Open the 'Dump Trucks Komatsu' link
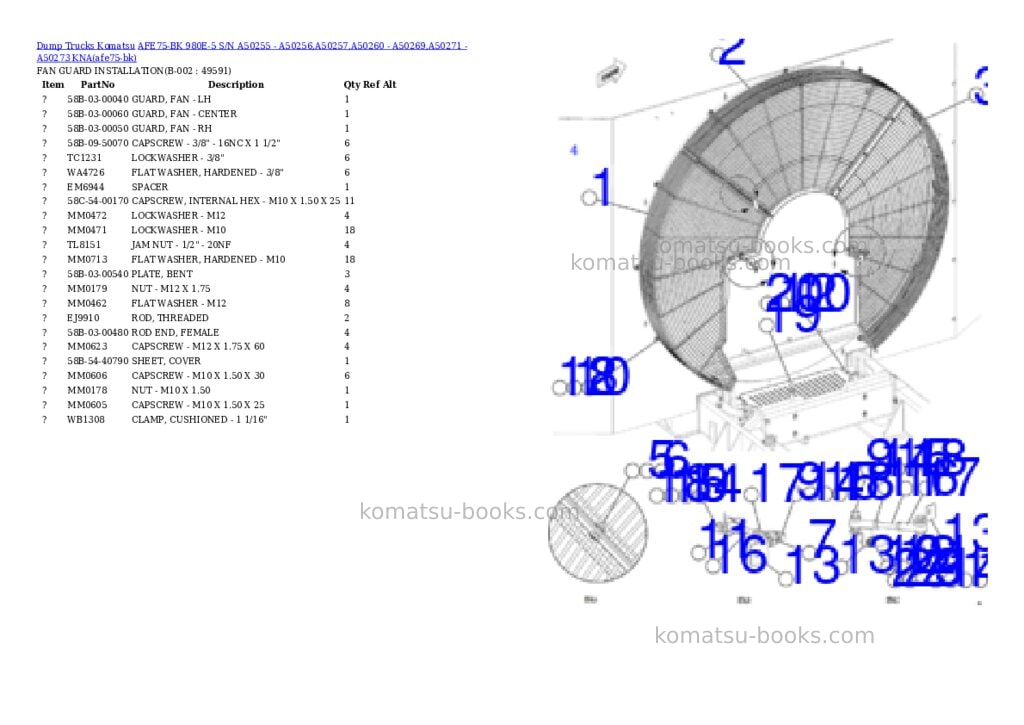 click(x=86, y=46)
